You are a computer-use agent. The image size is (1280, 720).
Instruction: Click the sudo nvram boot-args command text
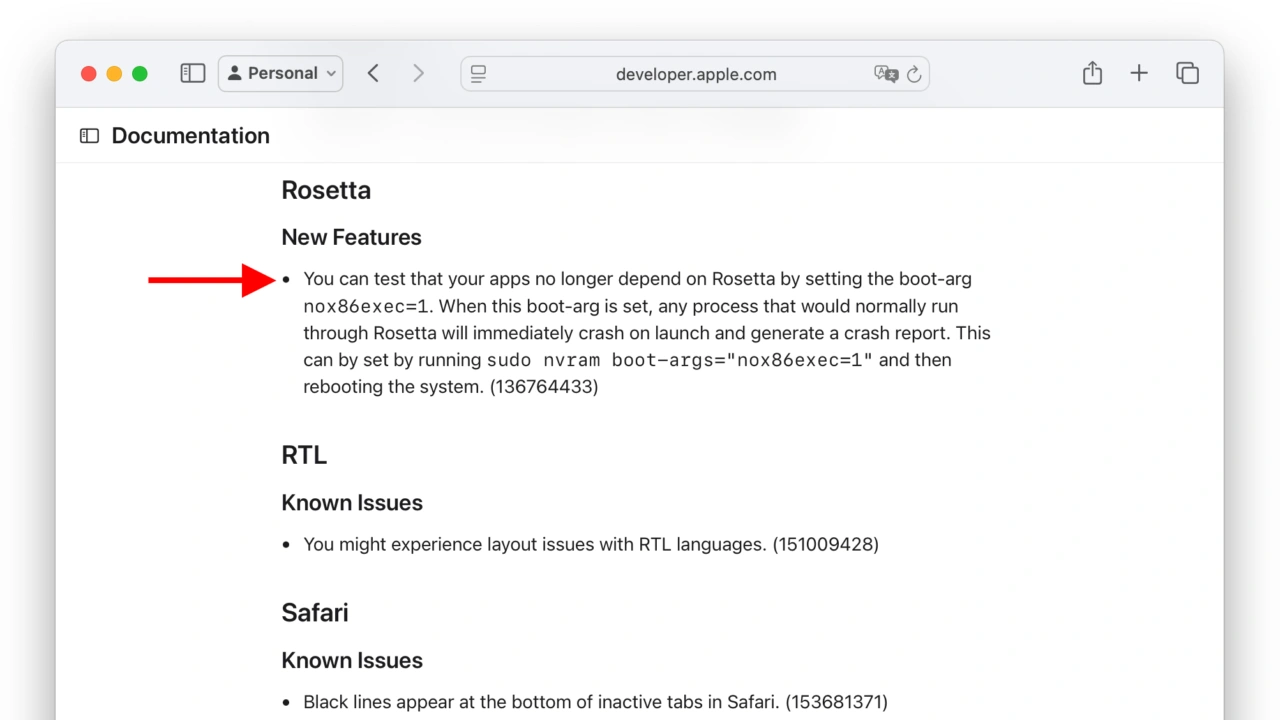coord(680,360)
